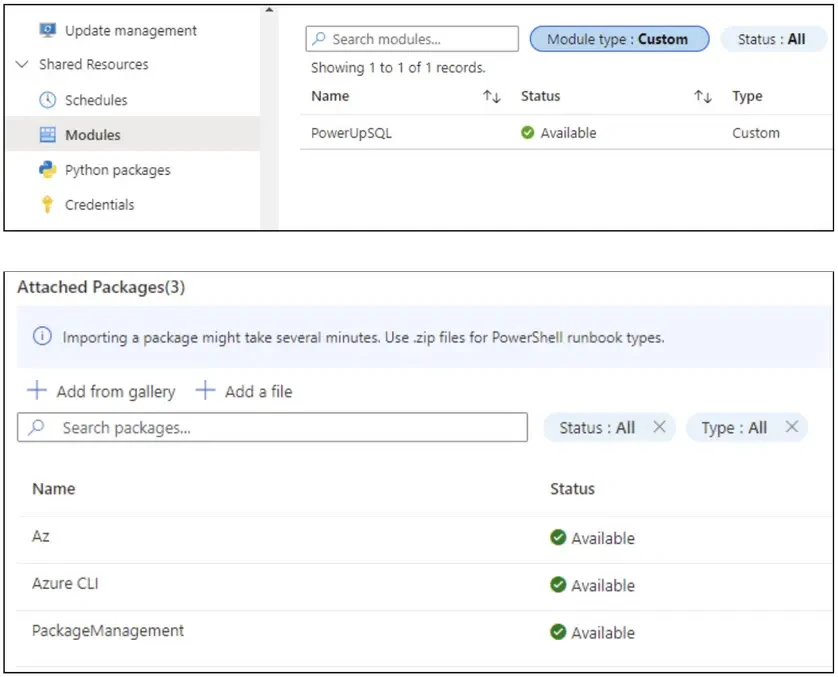The image size is (838, 677).
Task: Open the Status : All modules filter
Action: 772,39
